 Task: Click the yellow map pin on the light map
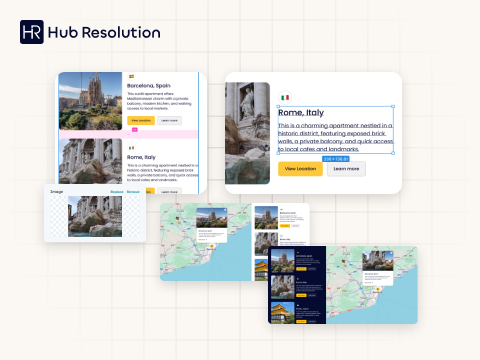[211, 247]
